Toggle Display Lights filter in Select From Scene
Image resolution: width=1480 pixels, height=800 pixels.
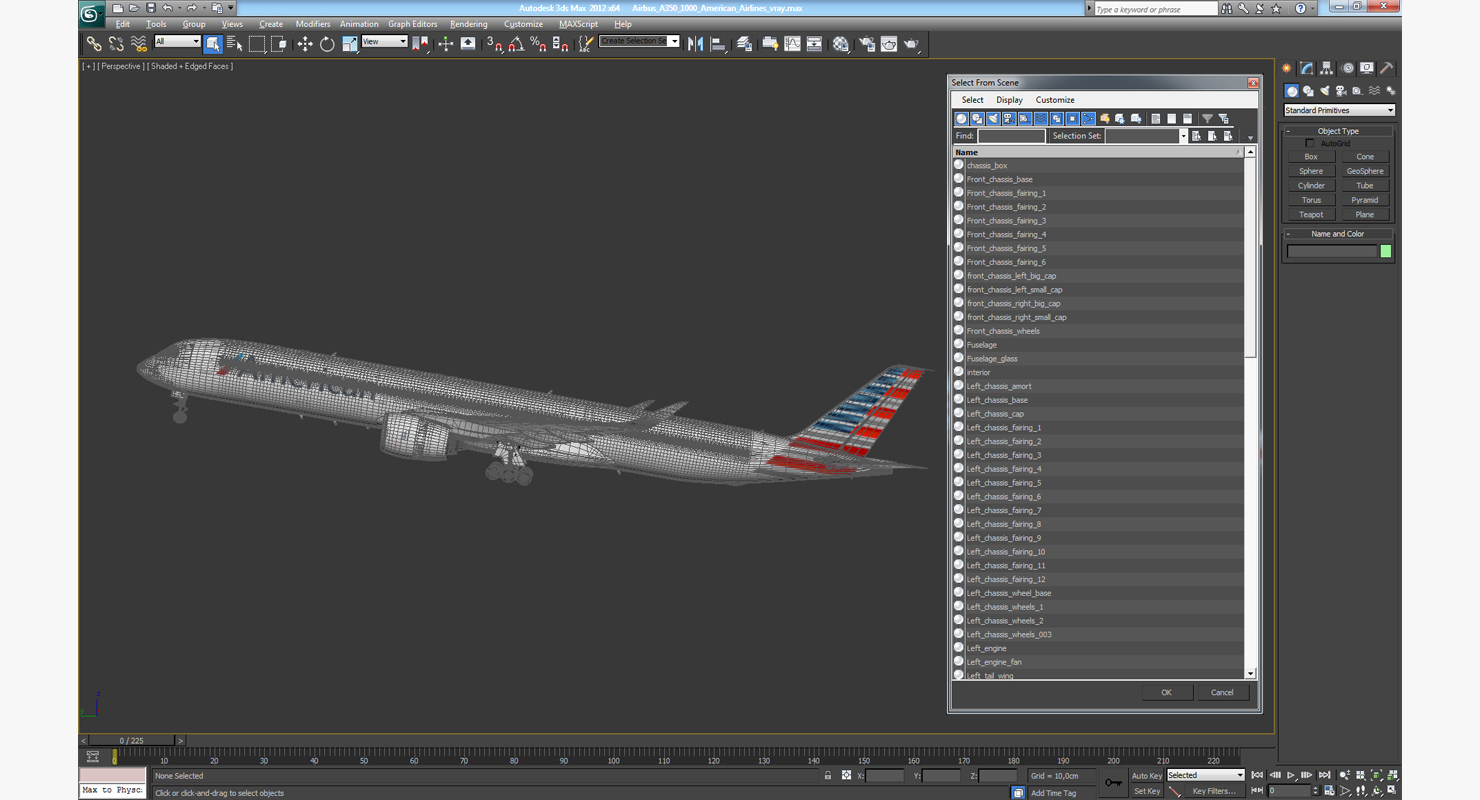[x=993, y=118]
